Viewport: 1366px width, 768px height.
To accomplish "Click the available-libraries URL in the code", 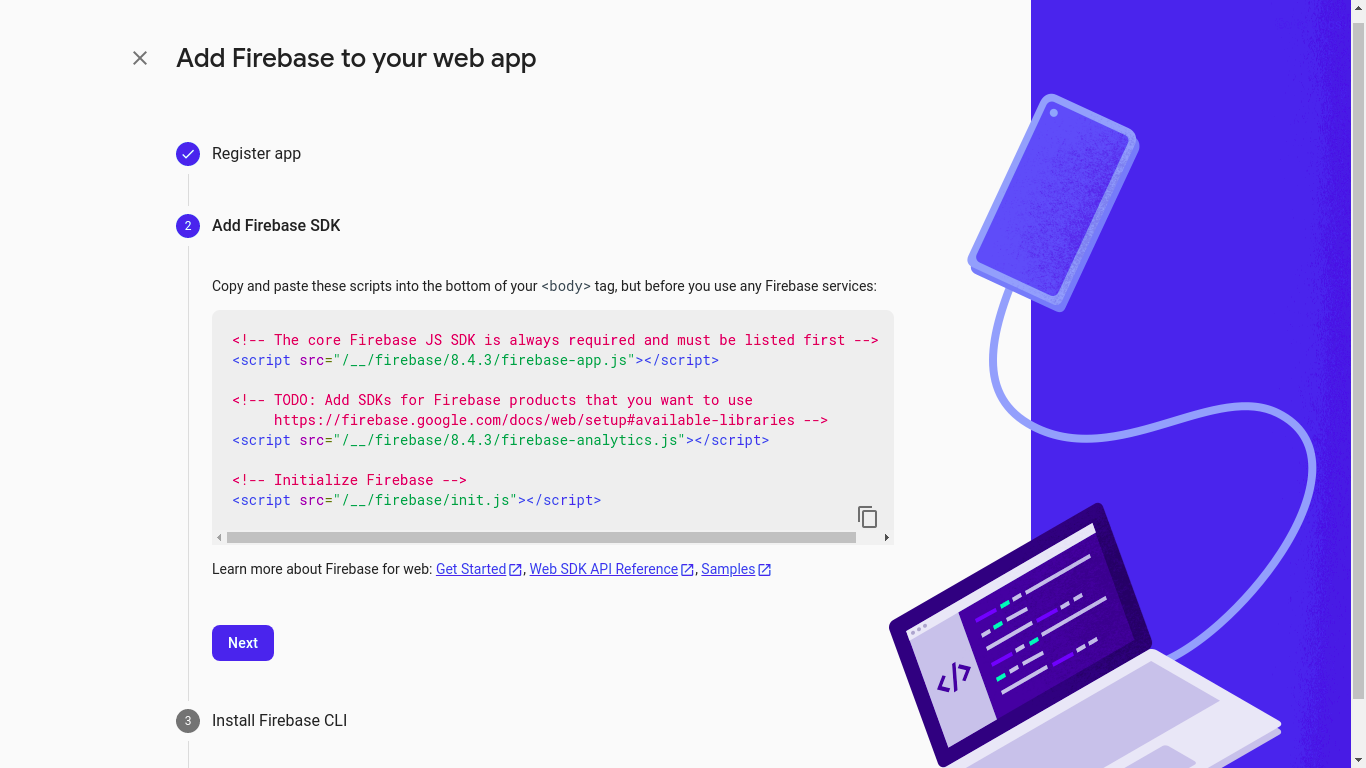I will (534, 420).
